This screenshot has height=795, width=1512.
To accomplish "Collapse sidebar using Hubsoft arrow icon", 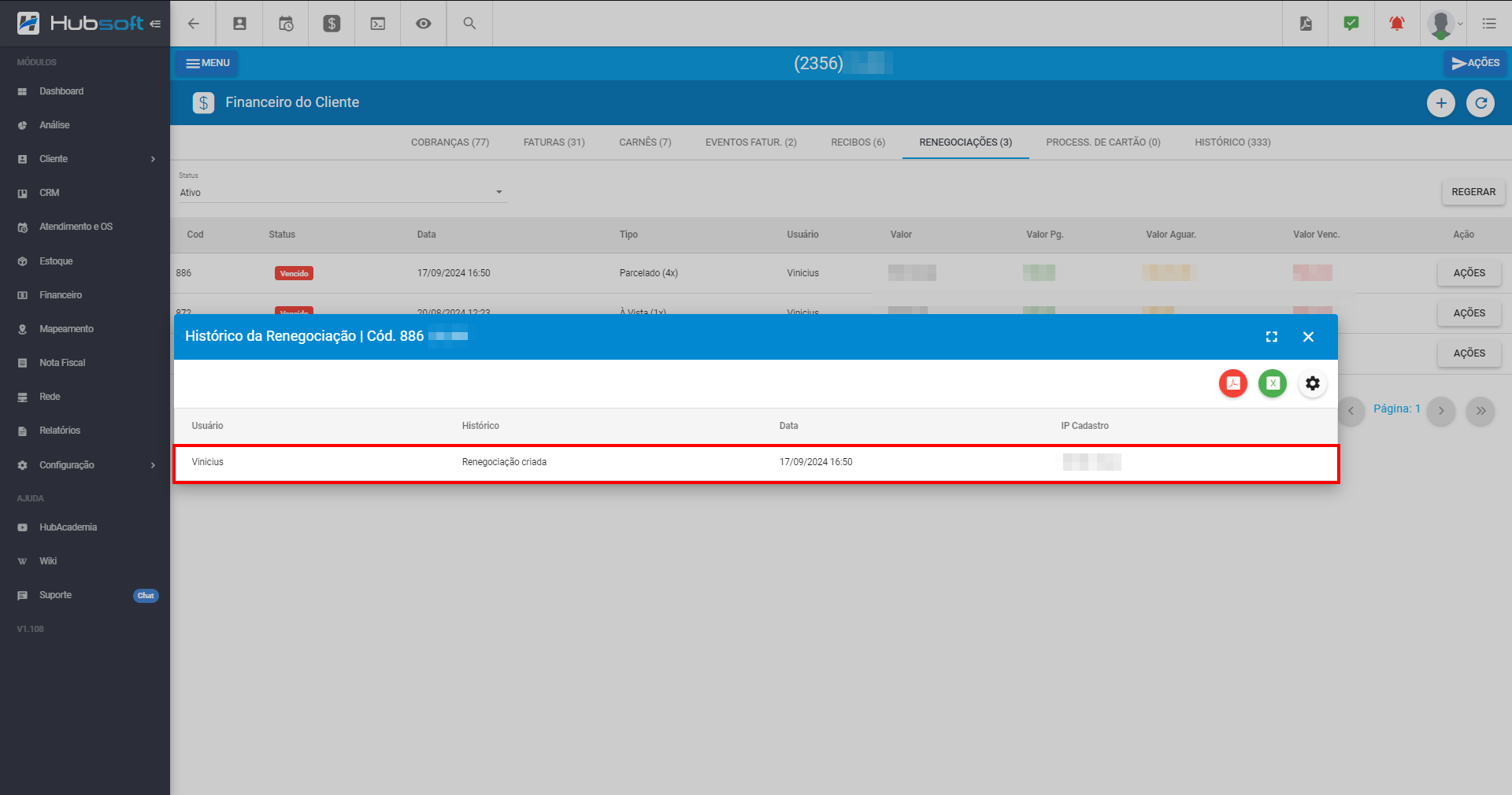I will [155, 24].
